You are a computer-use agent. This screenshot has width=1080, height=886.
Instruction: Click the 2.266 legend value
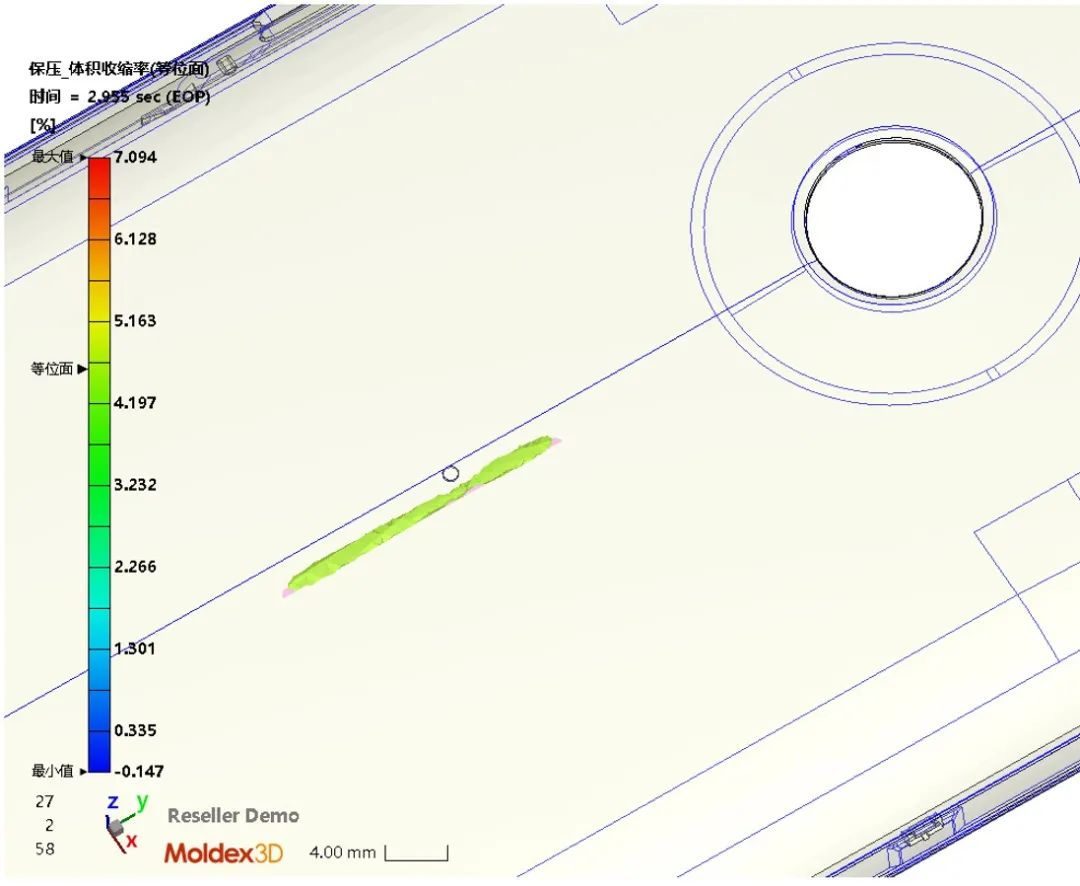(136, 566)
